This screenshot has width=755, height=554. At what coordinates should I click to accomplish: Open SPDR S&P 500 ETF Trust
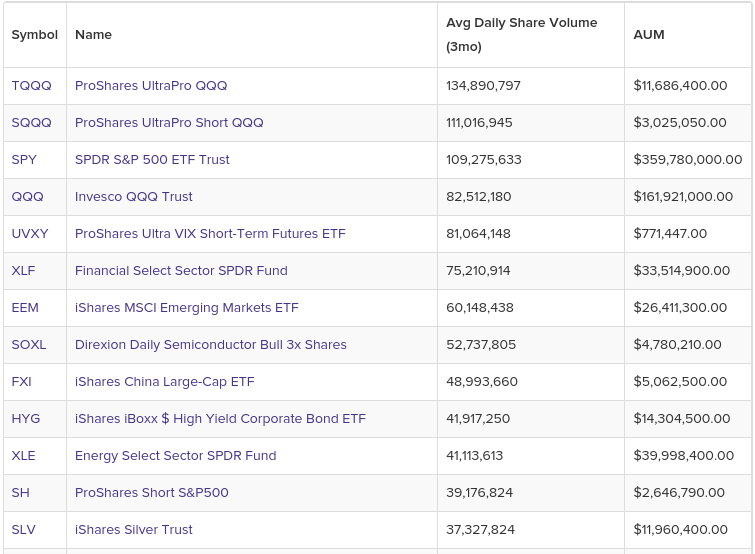152,160
